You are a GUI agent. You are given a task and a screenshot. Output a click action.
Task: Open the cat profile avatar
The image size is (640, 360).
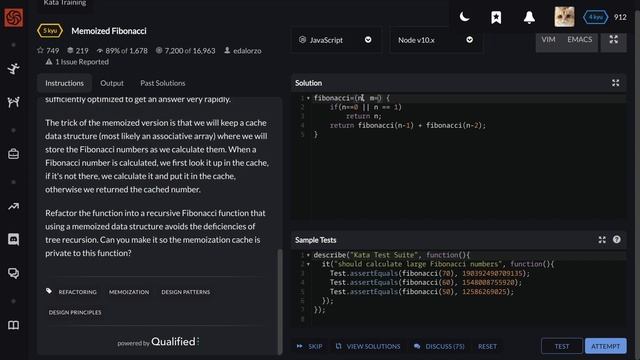pos(564,17)
